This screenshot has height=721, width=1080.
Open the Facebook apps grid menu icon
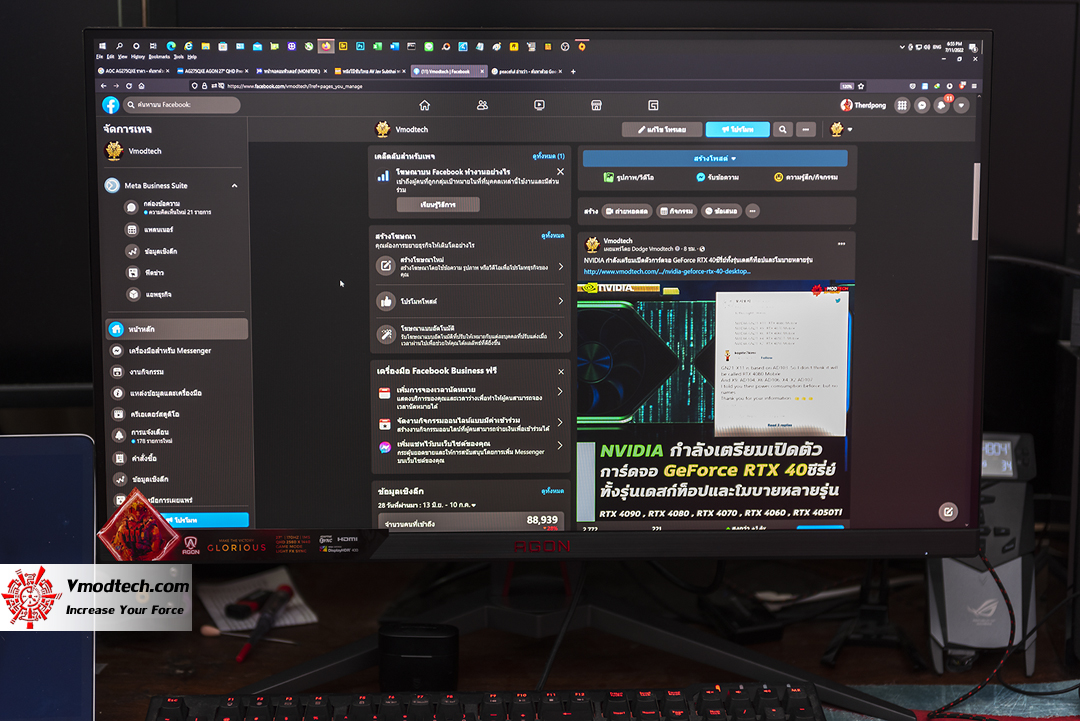click(x=902, y=105)
